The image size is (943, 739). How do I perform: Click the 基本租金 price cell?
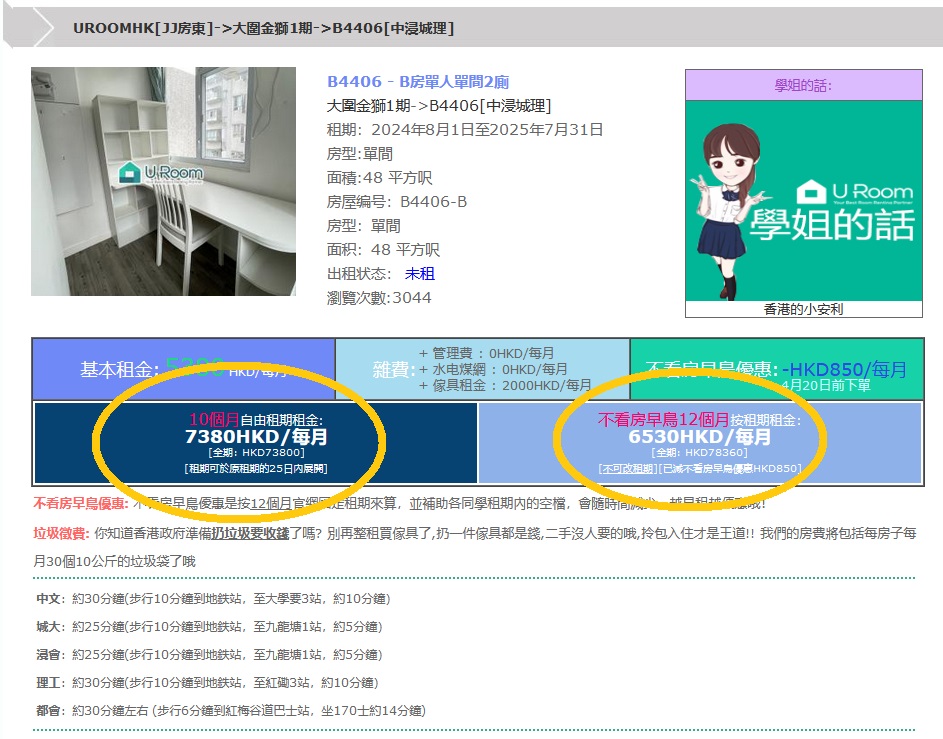(x=183, y=369)
